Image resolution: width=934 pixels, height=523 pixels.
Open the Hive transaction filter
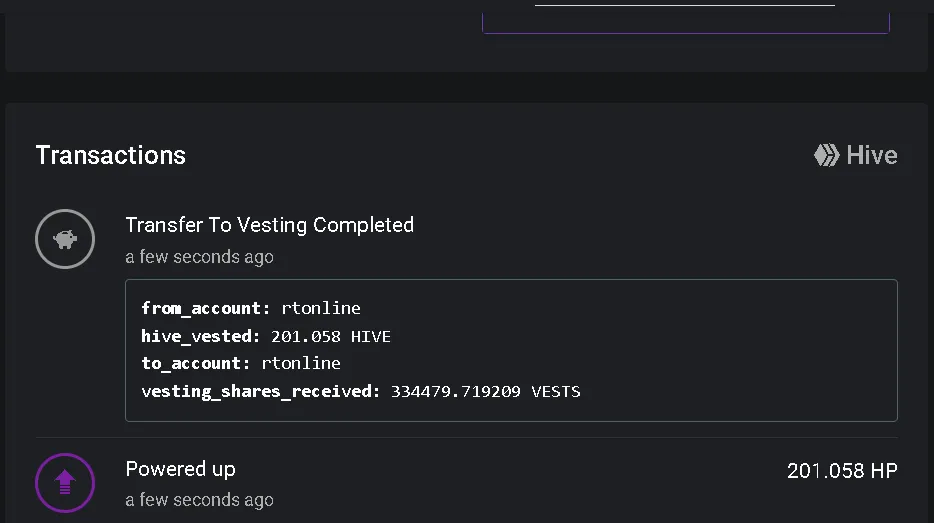[856, 155]
